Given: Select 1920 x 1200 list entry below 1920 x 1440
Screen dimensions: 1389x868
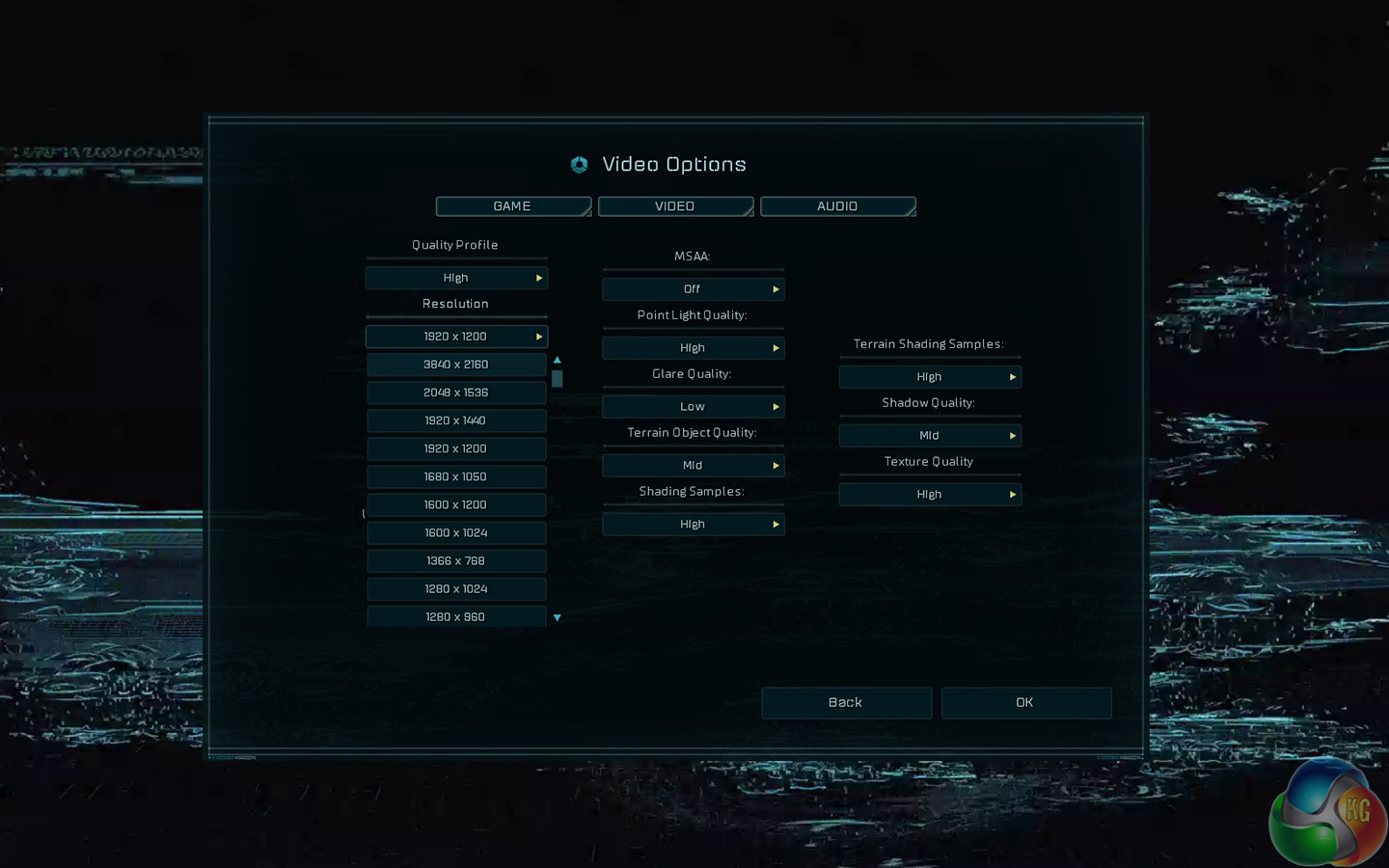Looking at the screenshot, I should click(x=456, y=448).
